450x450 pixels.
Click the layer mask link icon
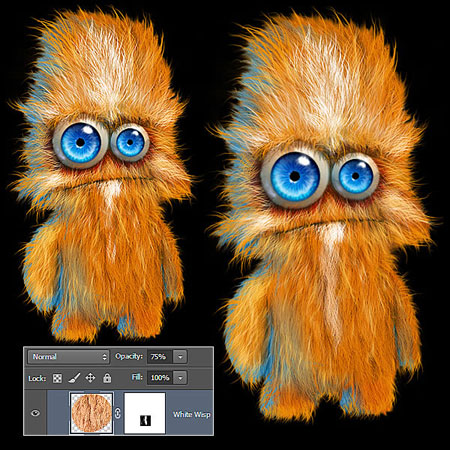[118, 414]
